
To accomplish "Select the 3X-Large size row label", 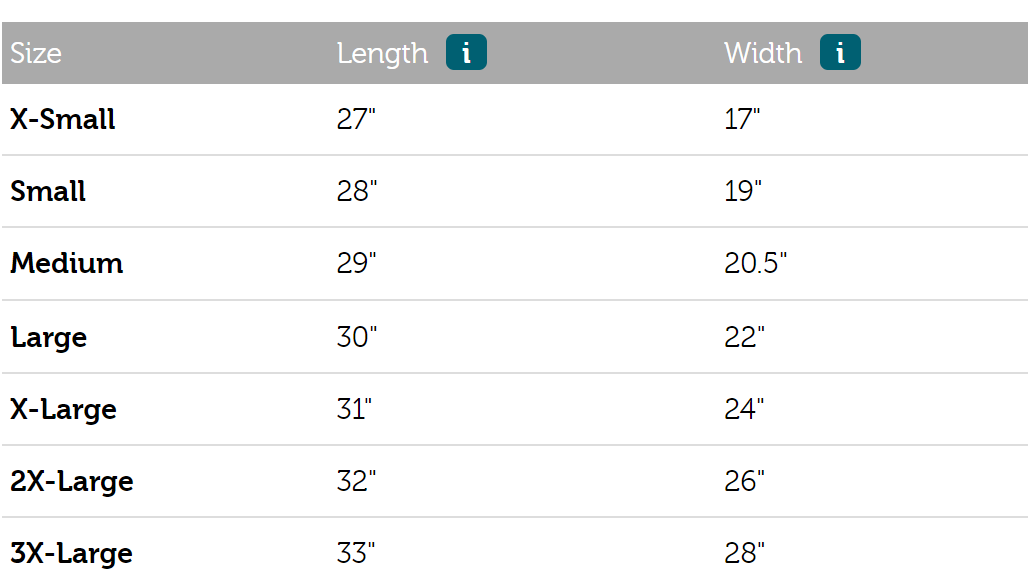I will pos(72,553).
